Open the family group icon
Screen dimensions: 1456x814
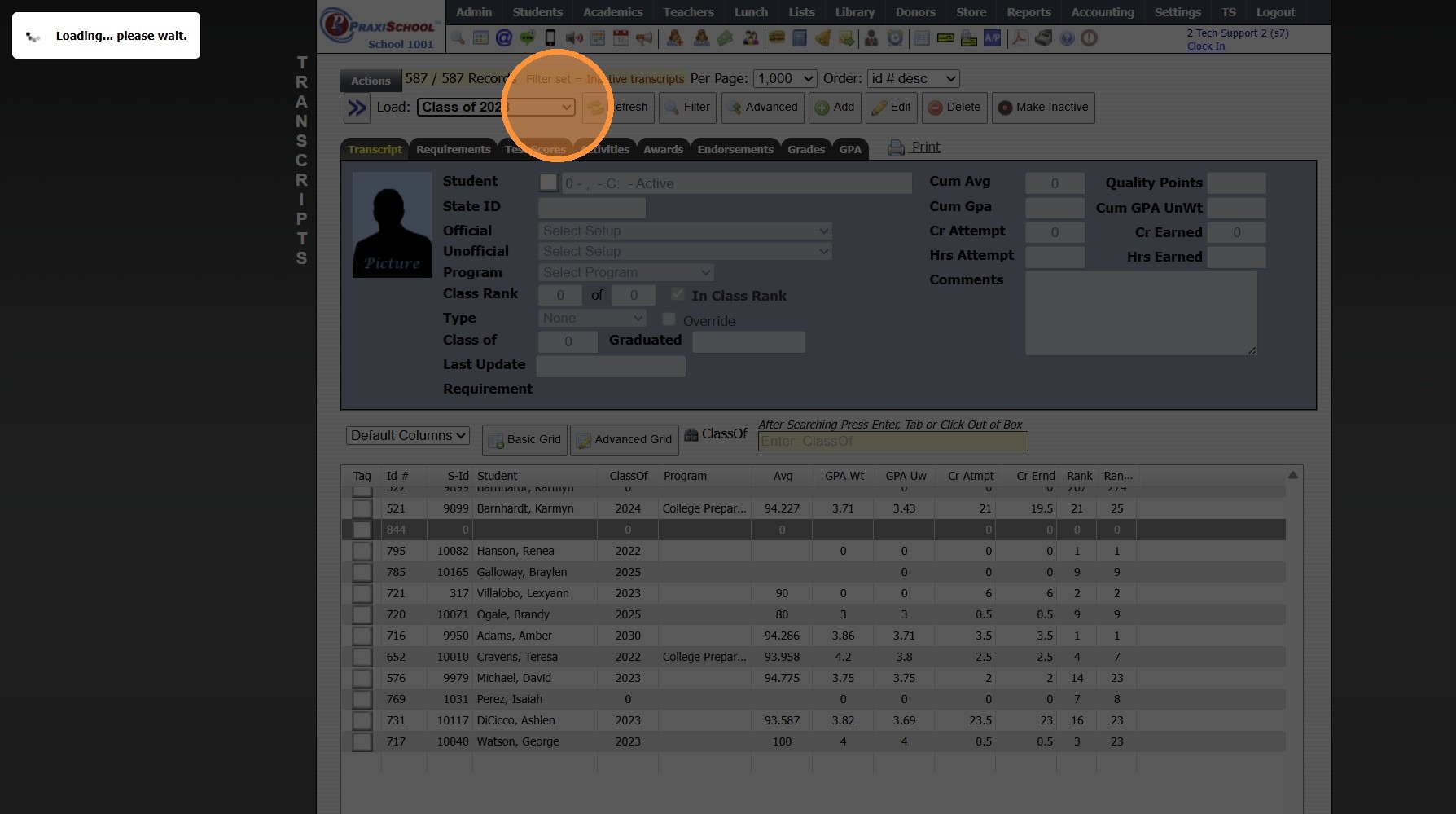click(751, 38)
